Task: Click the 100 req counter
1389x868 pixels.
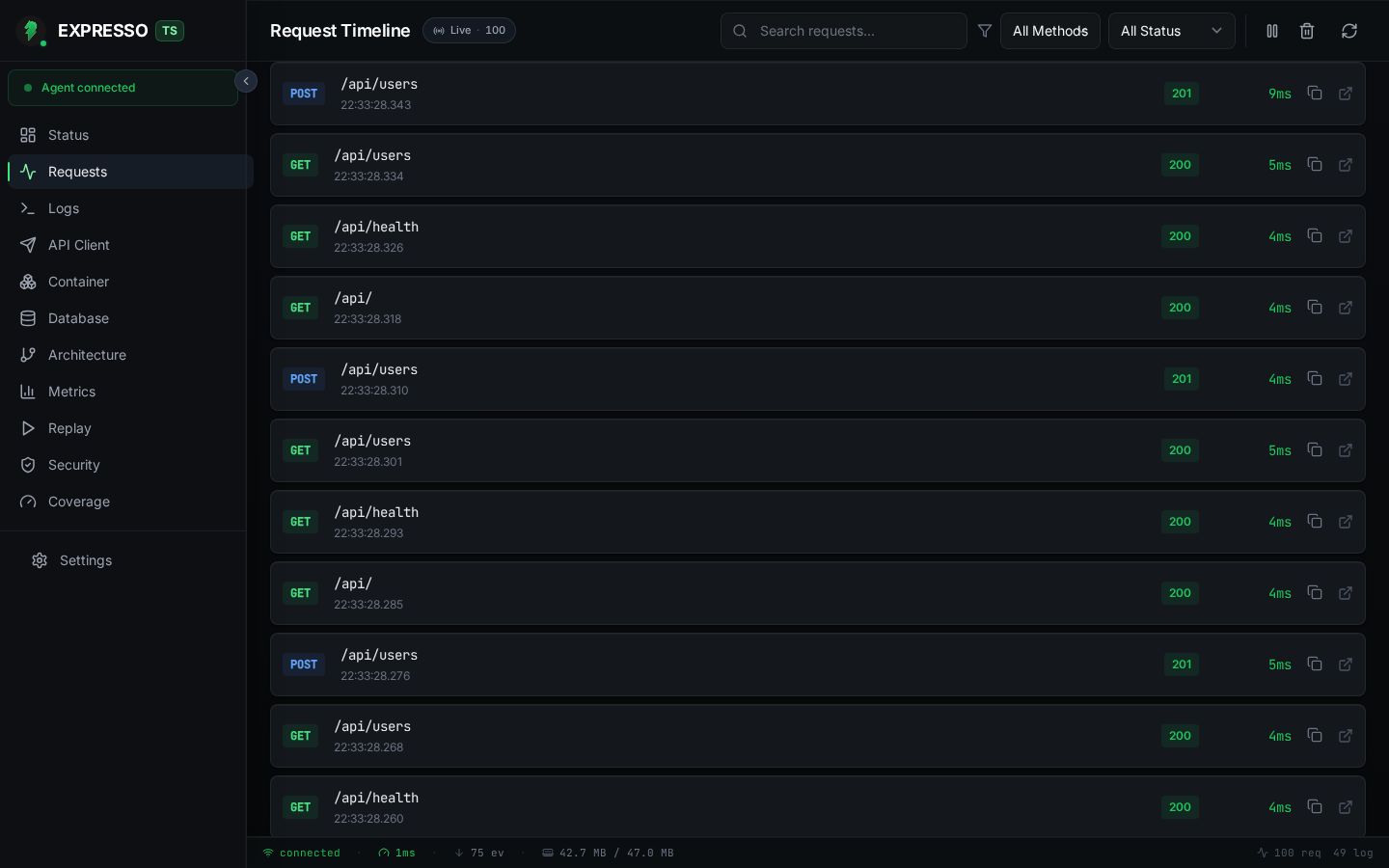Action: click(x=1290, y=853)
